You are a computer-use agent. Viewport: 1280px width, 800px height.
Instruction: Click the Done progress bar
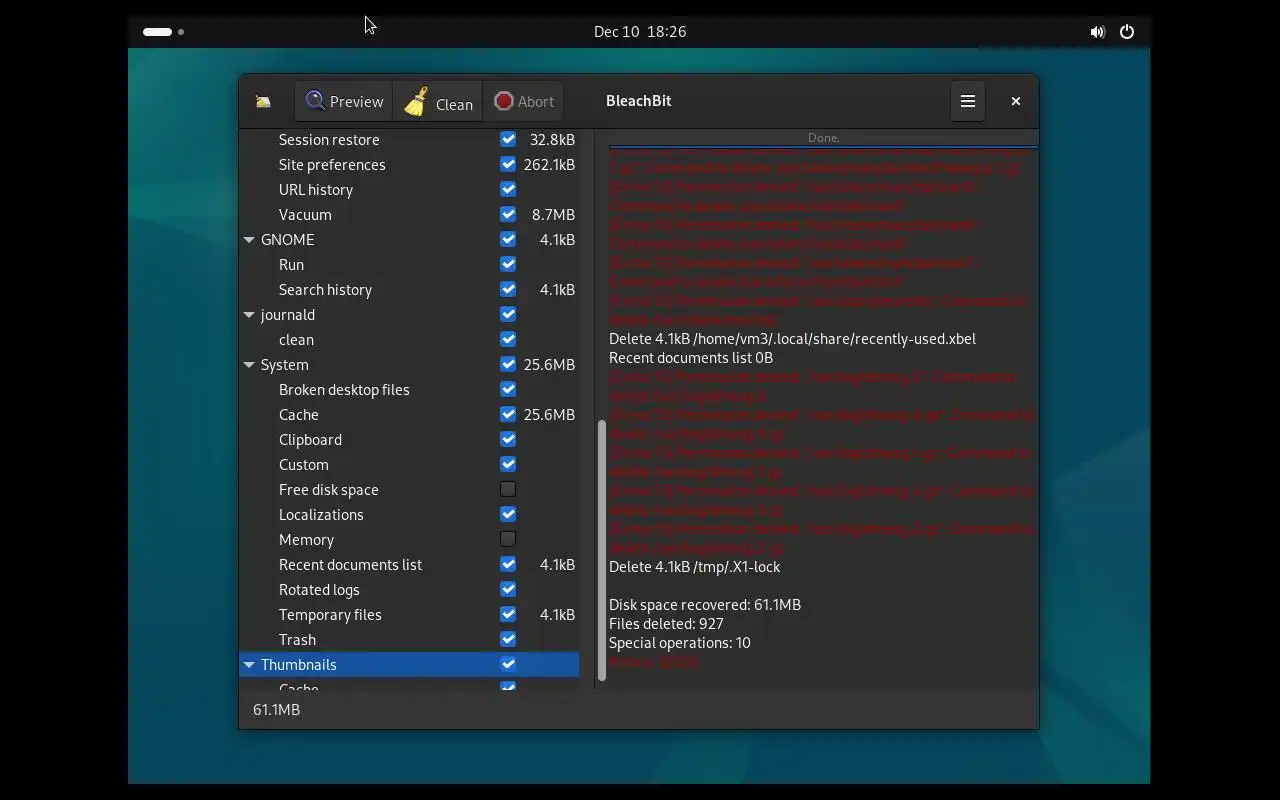click(x=823, y=138)
